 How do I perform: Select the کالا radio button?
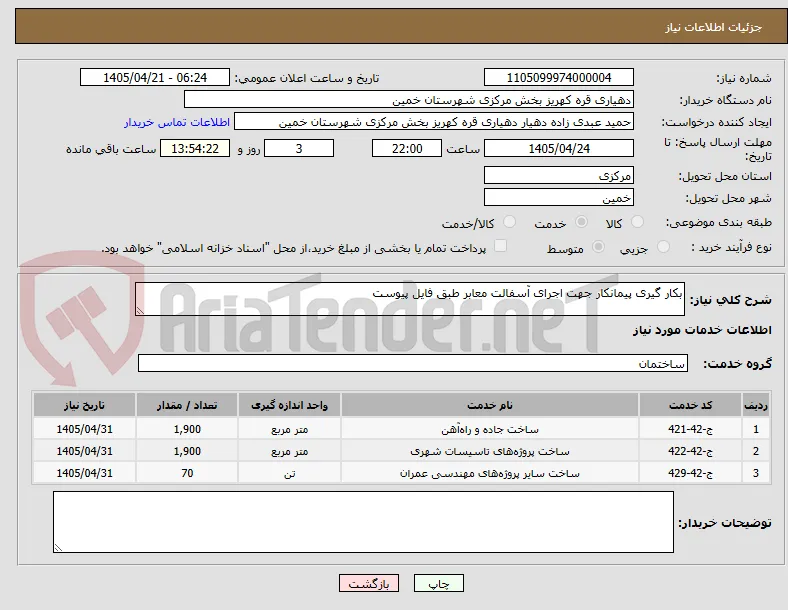[637, 222]
